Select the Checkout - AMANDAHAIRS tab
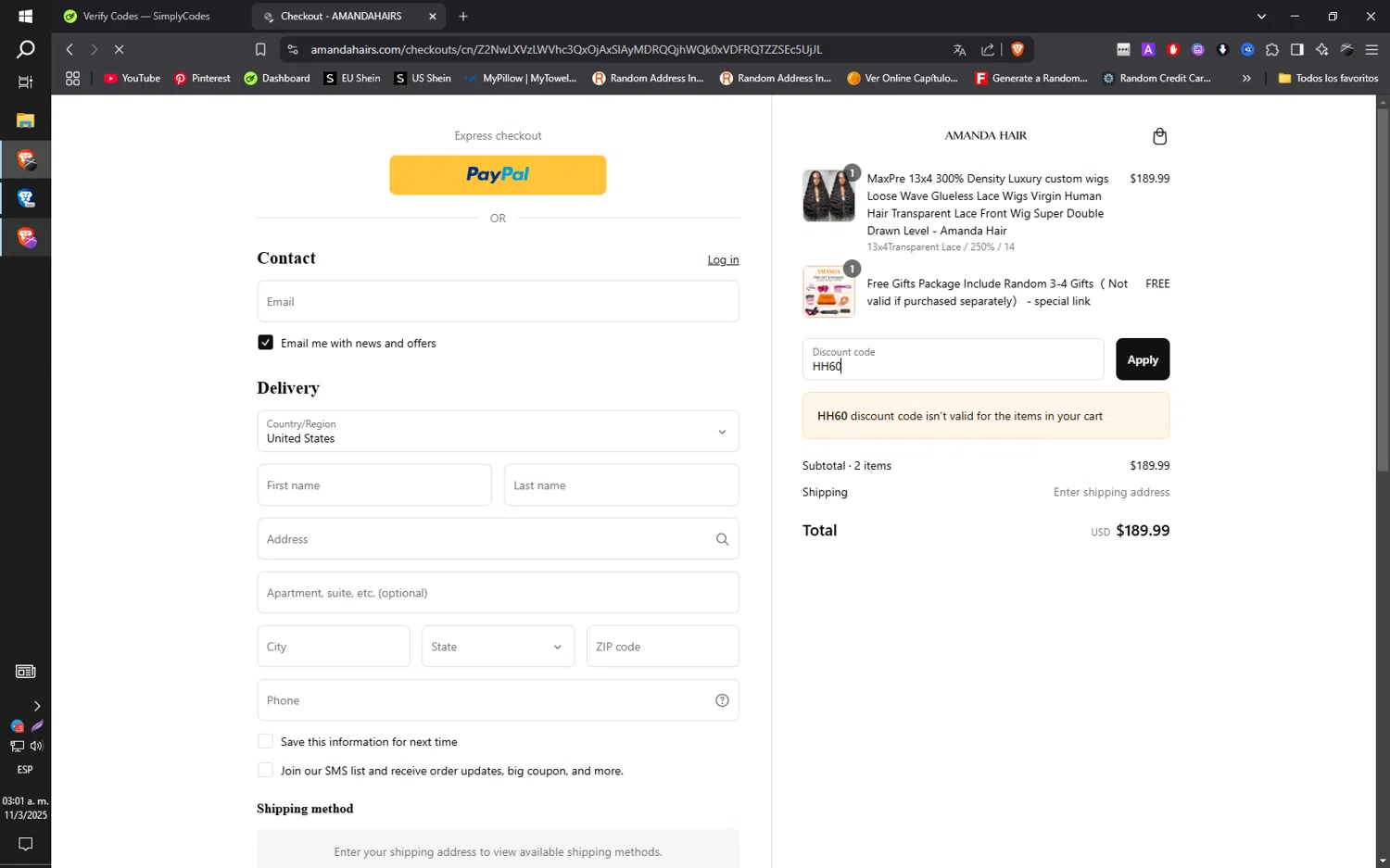This screenshot has width=1390, height=868. [x=340, y=16]
